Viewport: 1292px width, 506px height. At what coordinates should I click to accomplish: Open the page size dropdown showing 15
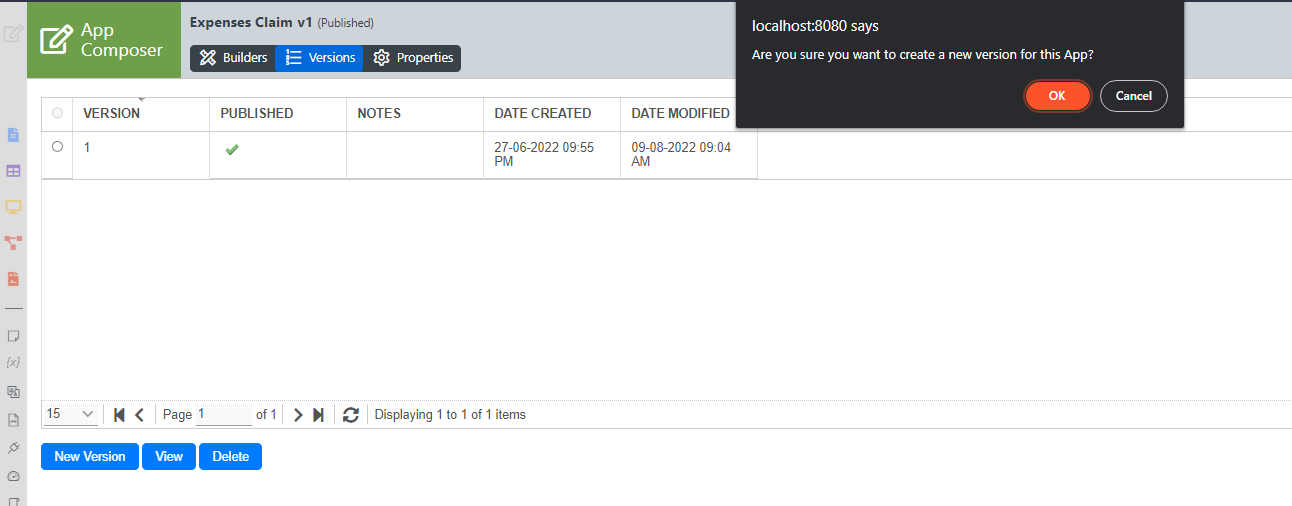(71, 414)
